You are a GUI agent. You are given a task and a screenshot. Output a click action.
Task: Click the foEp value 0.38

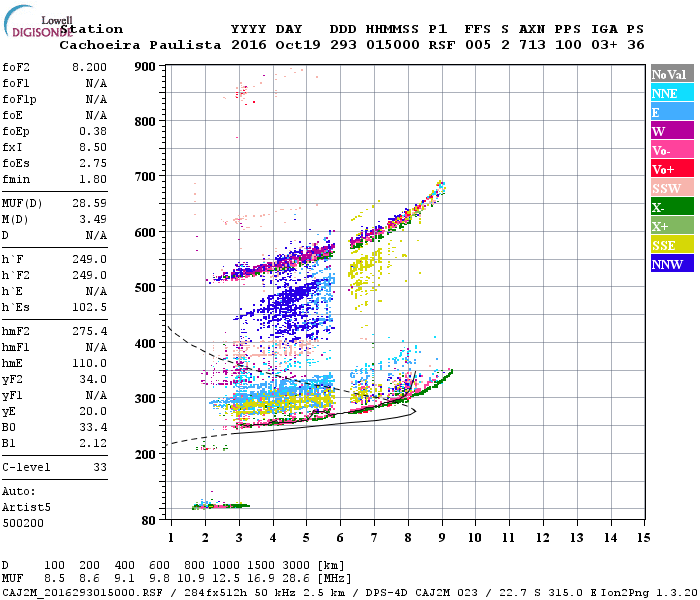(93, 131)
